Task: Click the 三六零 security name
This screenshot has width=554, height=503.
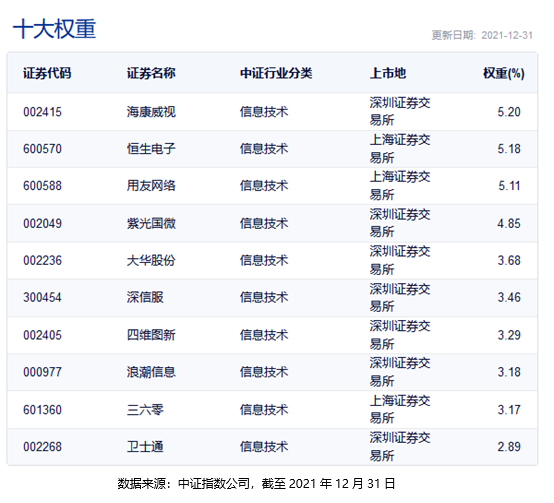Action: pyautogui.click(x=145, y=410)
